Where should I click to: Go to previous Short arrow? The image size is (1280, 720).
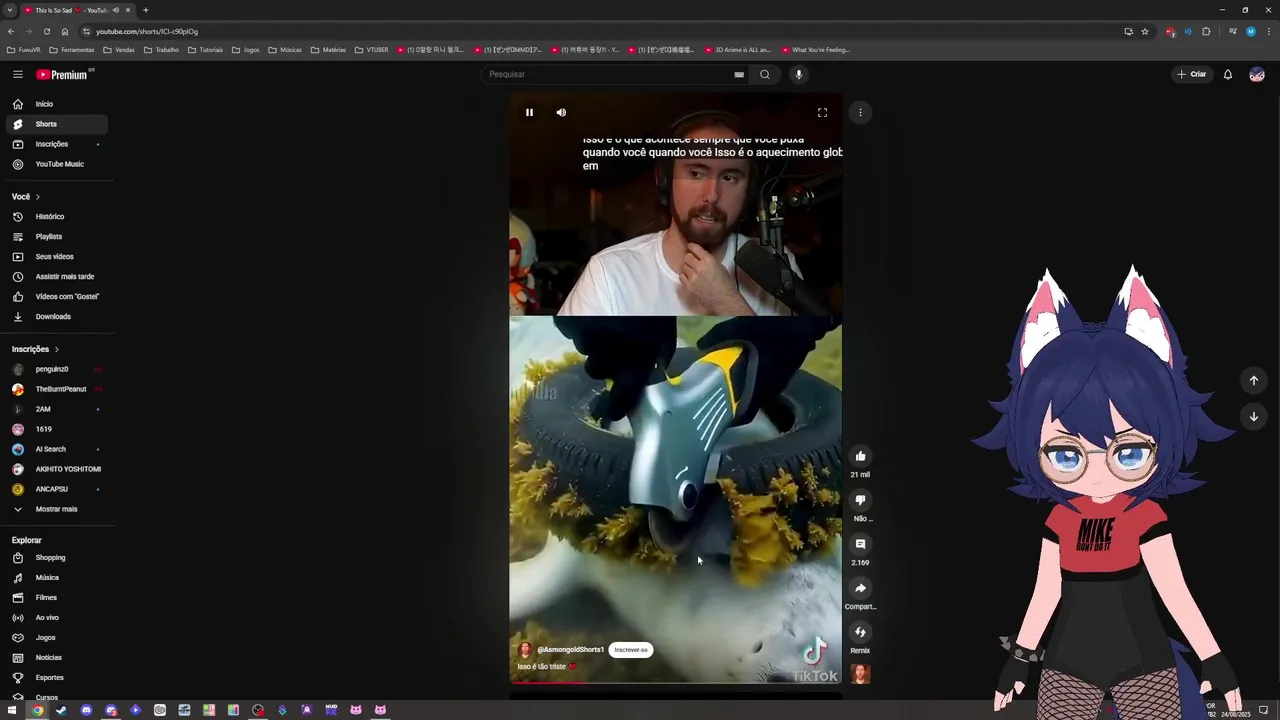[1253, 380]
